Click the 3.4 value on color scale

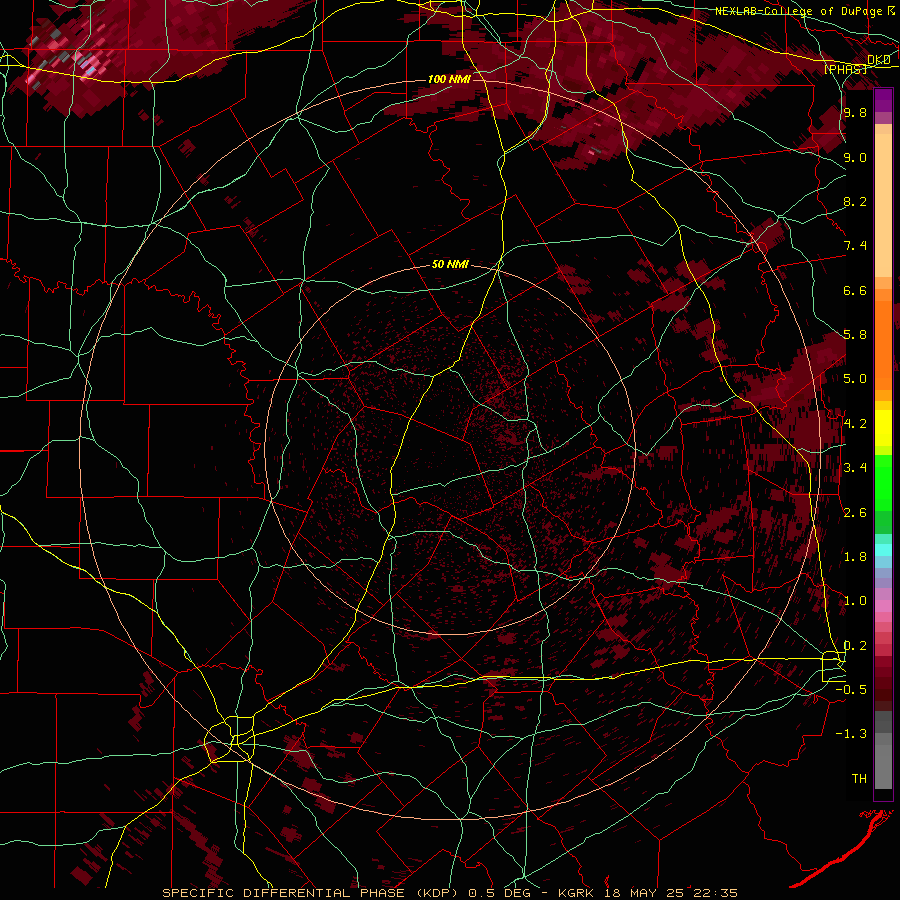click(x=855, y=468)
